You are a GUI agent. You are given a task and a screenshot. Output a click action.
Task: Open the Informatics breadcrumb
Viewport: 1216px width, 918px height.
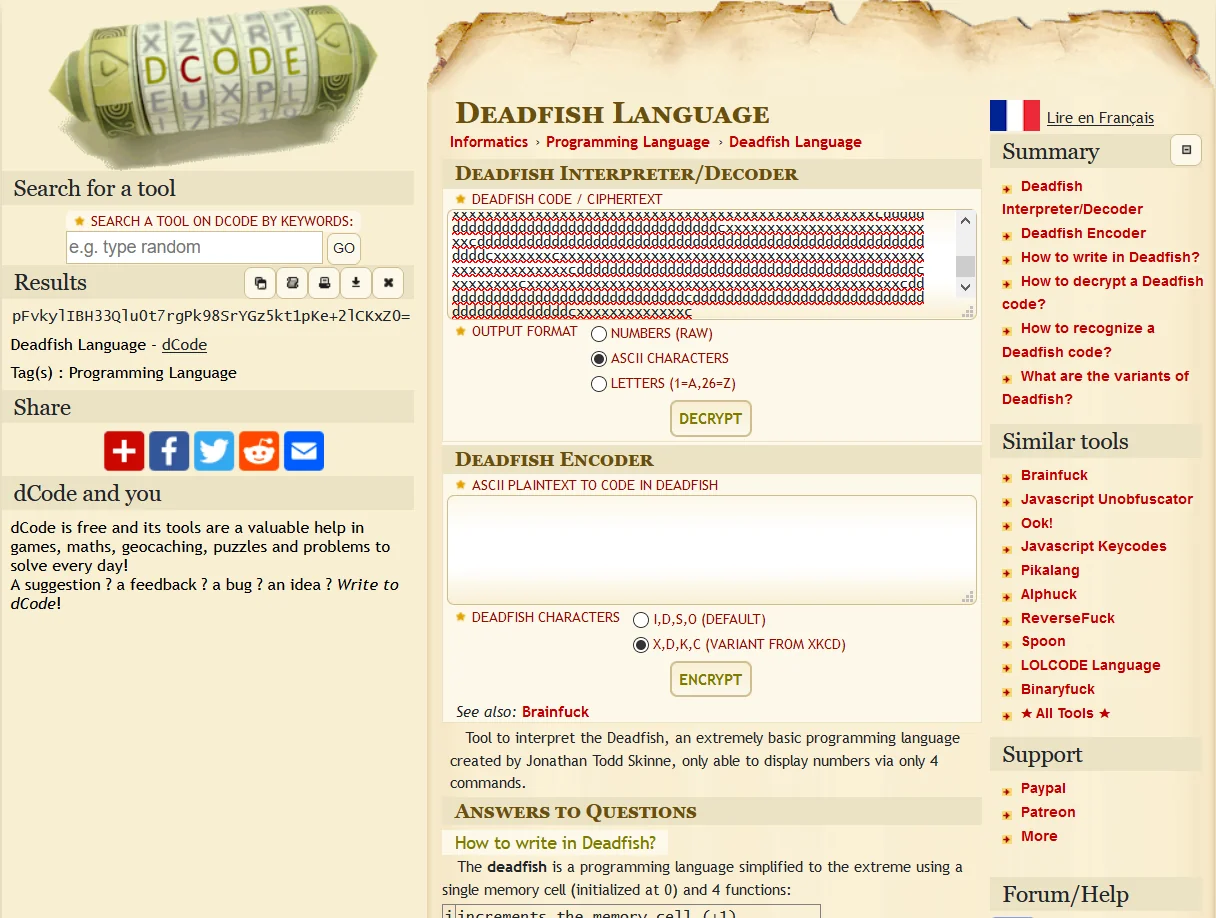point(489,142)
